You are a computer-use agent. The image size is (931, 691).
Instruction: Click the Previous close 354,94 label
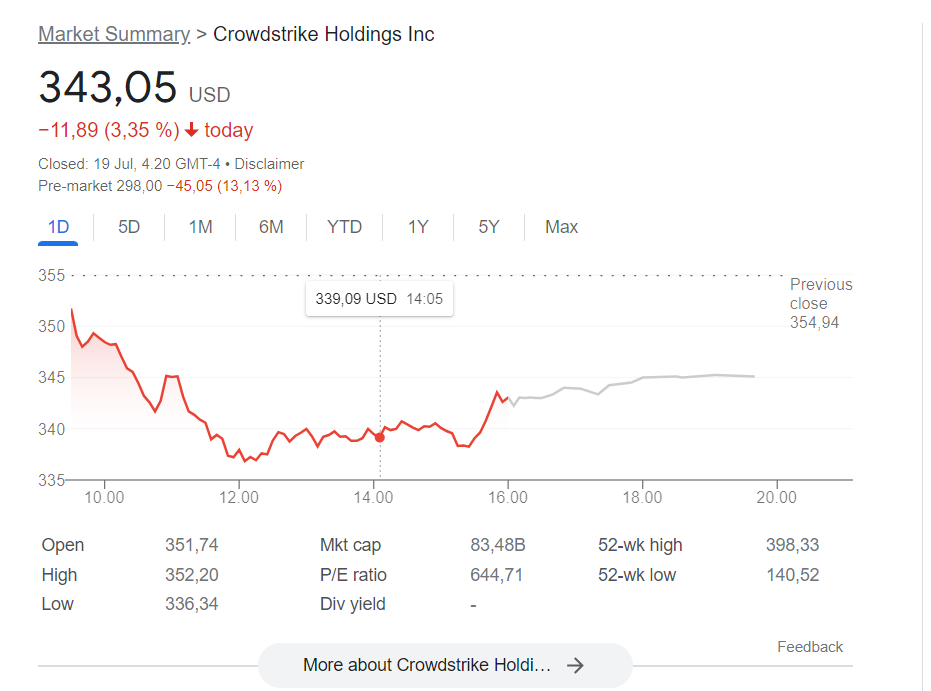(821, 303)
